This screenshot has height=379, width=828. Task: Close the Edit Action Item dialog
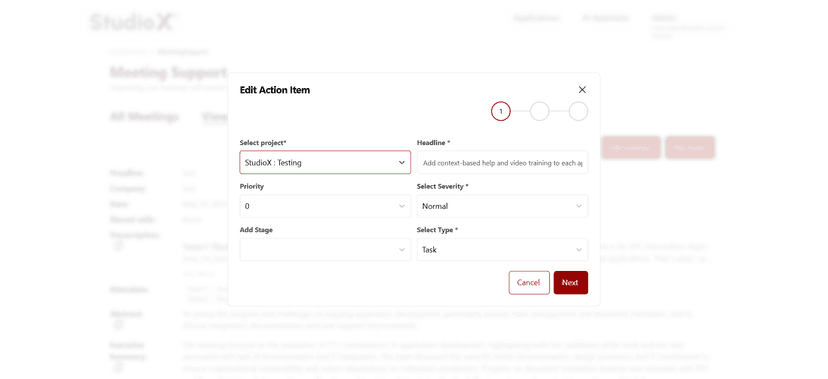[x=582, y=90]
